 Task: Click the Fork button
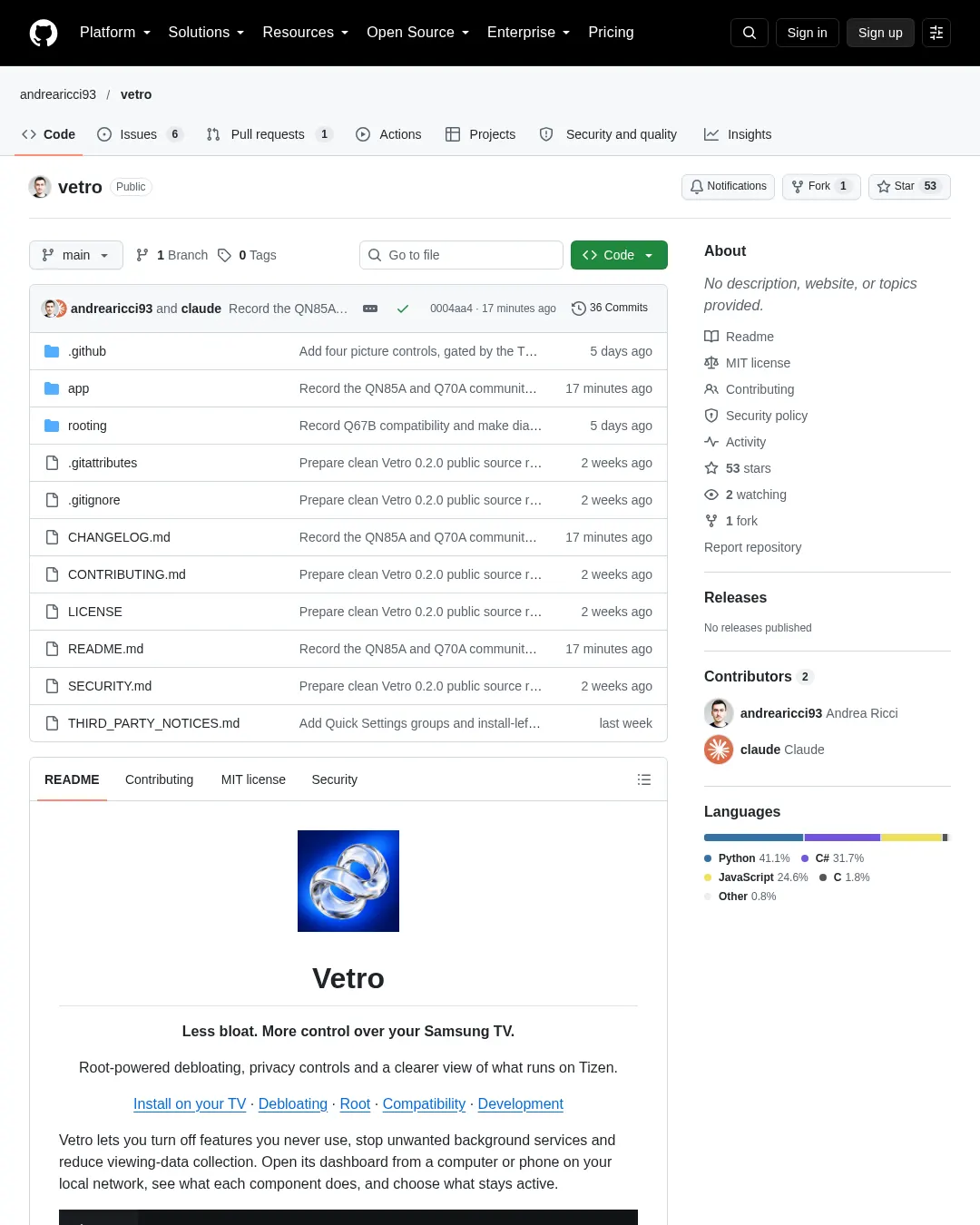(821, 187)
